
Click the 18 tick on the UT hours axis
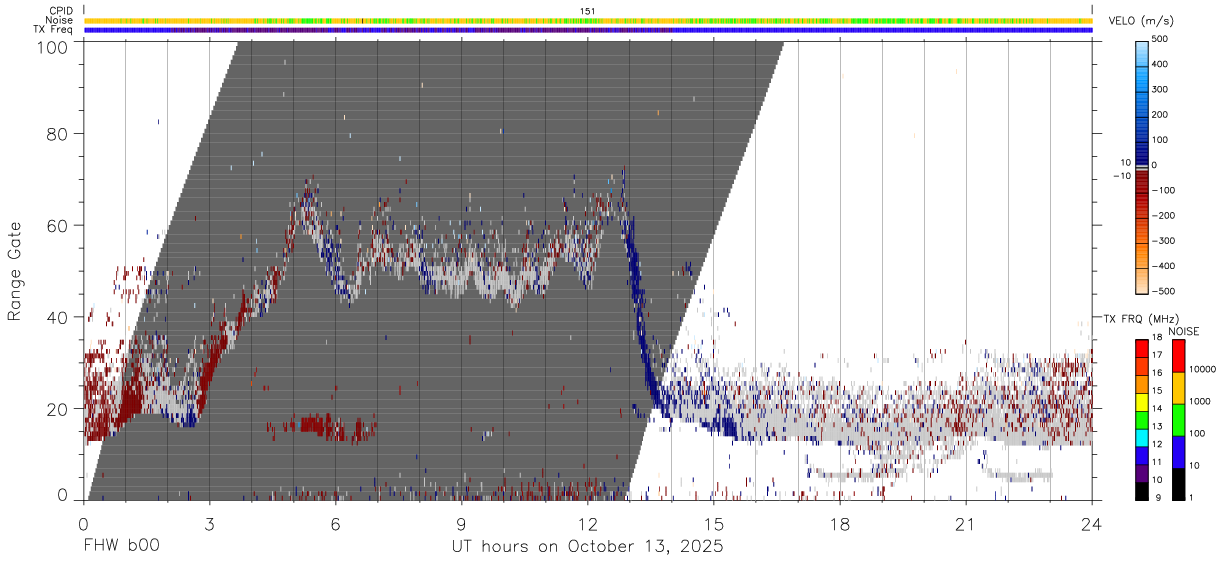click(839, 523)
